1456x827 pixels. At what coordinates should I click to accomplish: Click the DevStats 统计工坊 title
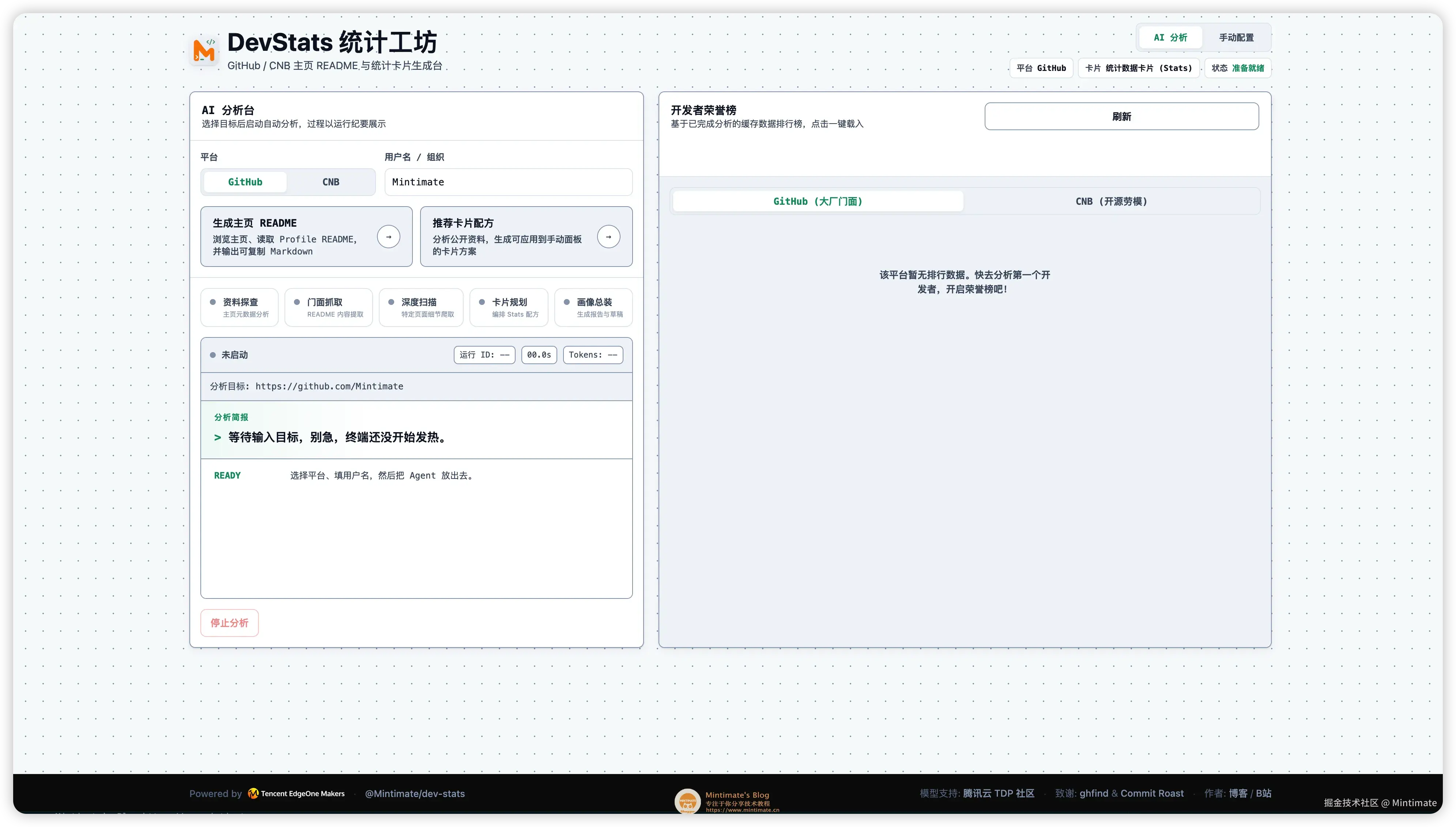pyautogui.click(x=332, y=42)
